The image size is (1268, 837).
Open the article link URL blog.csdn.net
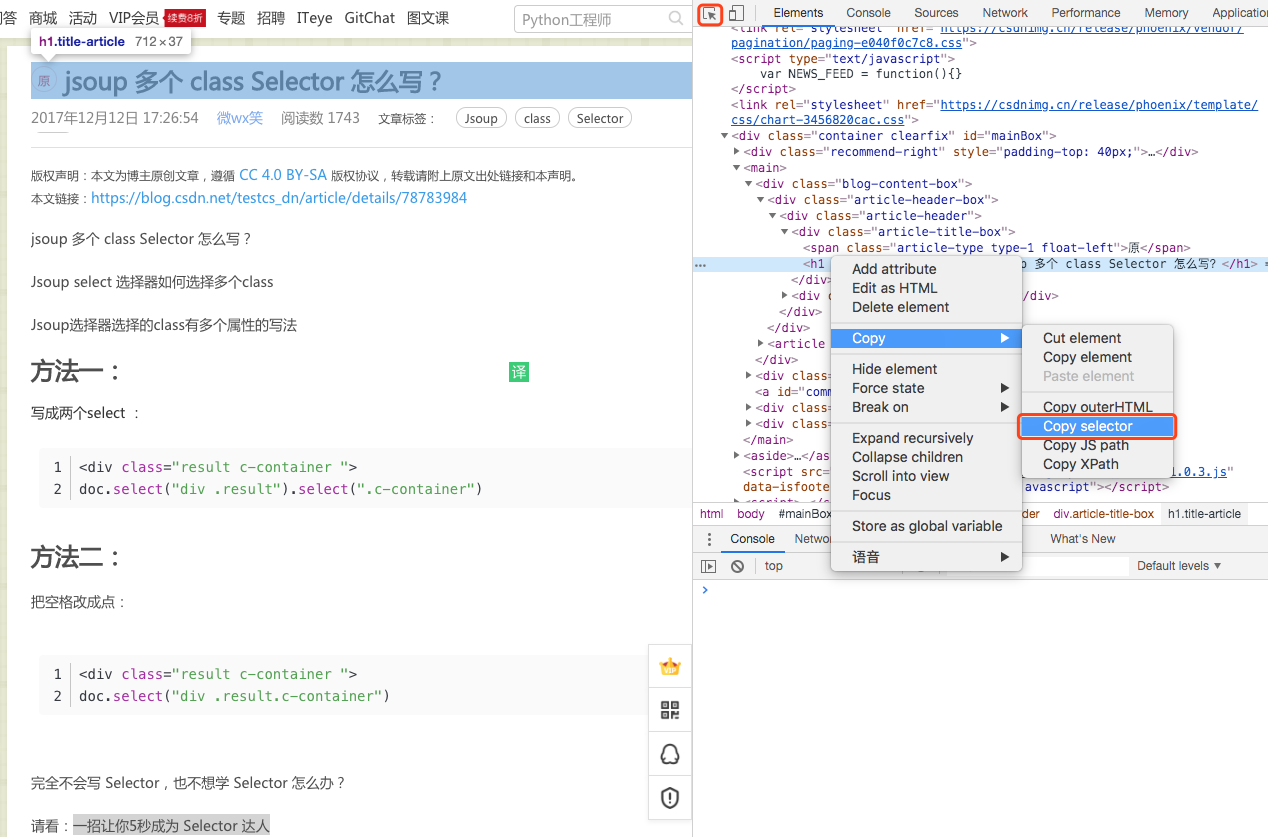[278, 198]
